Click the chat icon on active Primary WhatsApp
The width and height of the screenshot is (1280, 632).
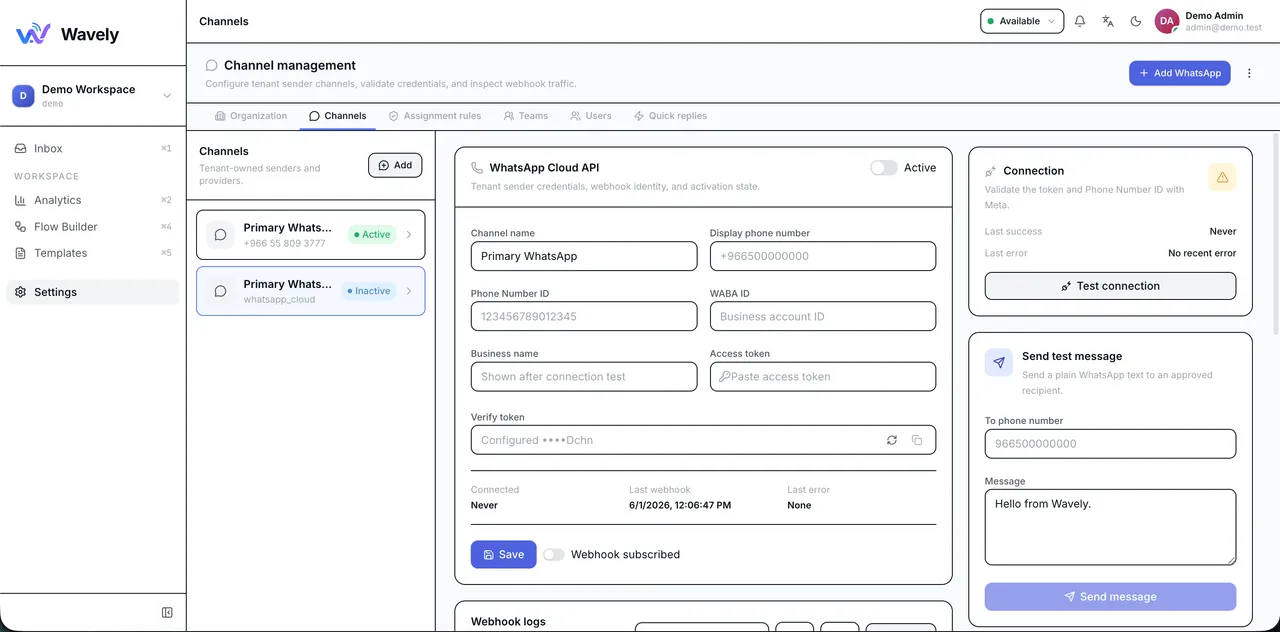point(221,235)
